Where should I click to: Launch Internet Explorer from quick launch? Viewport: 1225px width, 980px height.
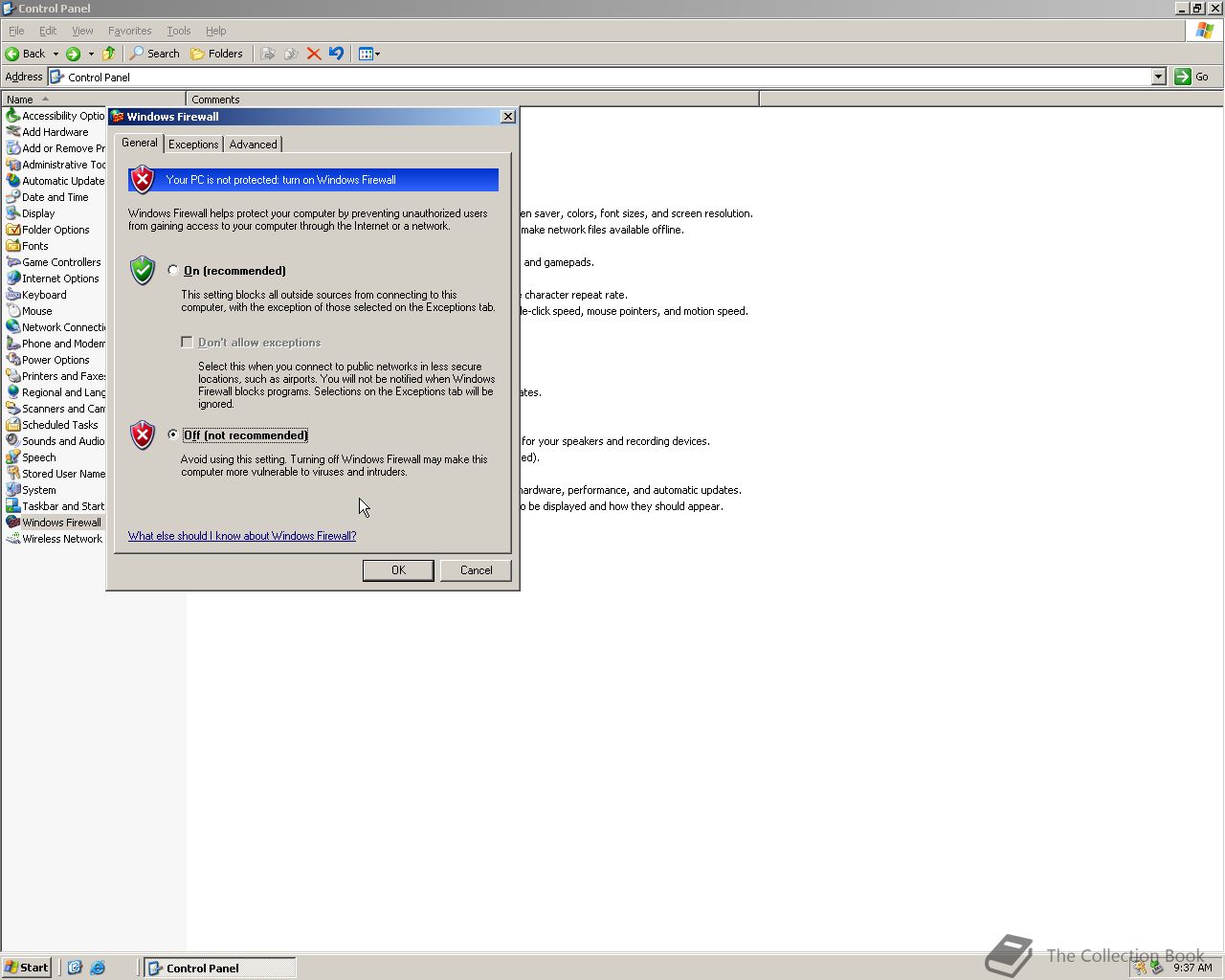(98, 968)
